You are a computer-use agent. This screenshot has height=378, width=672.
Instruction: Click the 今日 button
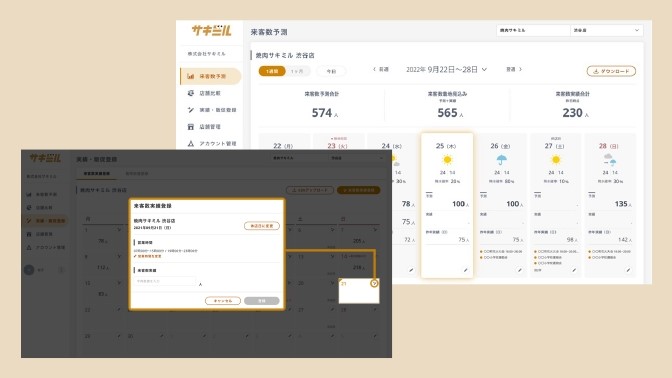click(x=331, y=71)
